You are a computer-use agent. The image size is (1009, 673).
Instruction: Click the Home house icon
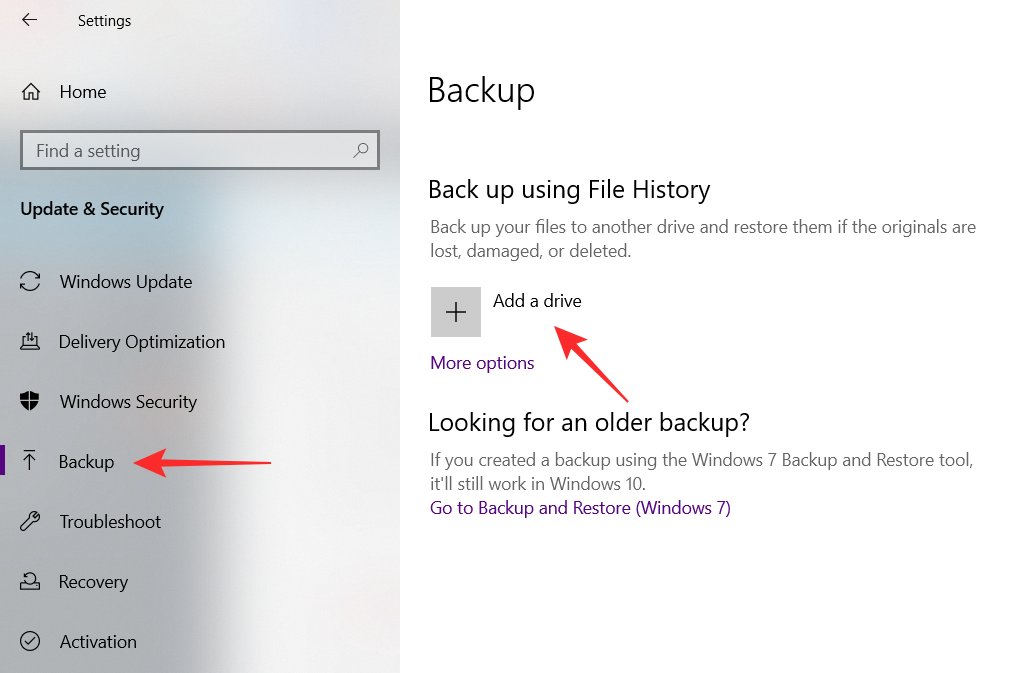31,92
